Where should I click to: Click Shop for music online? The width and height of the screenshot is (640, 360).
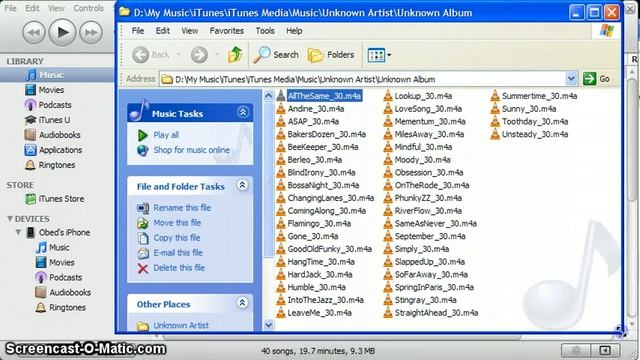click(x=191, y=150)
